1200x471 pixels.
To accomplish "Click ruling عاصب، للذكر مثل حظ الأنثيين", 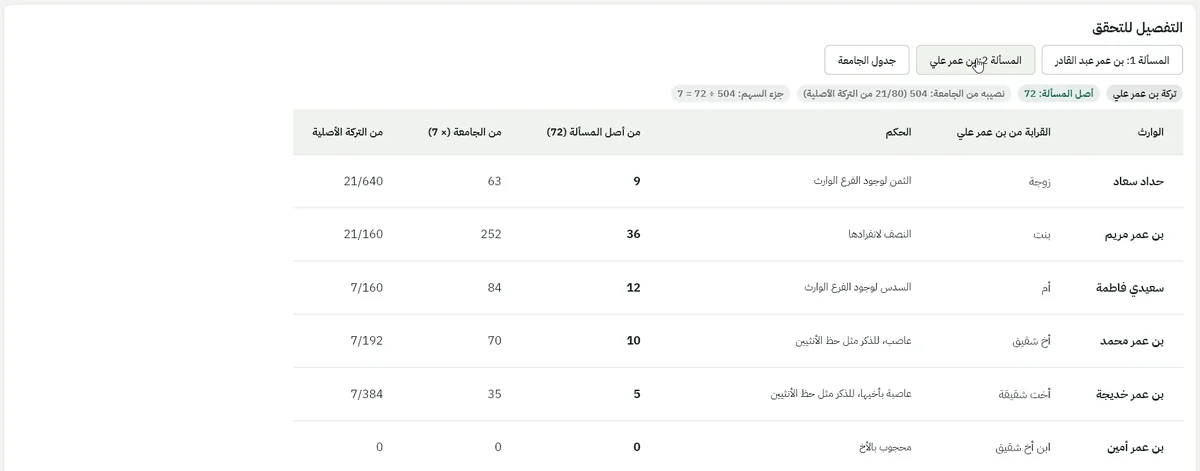I will [x=852, y=341].
